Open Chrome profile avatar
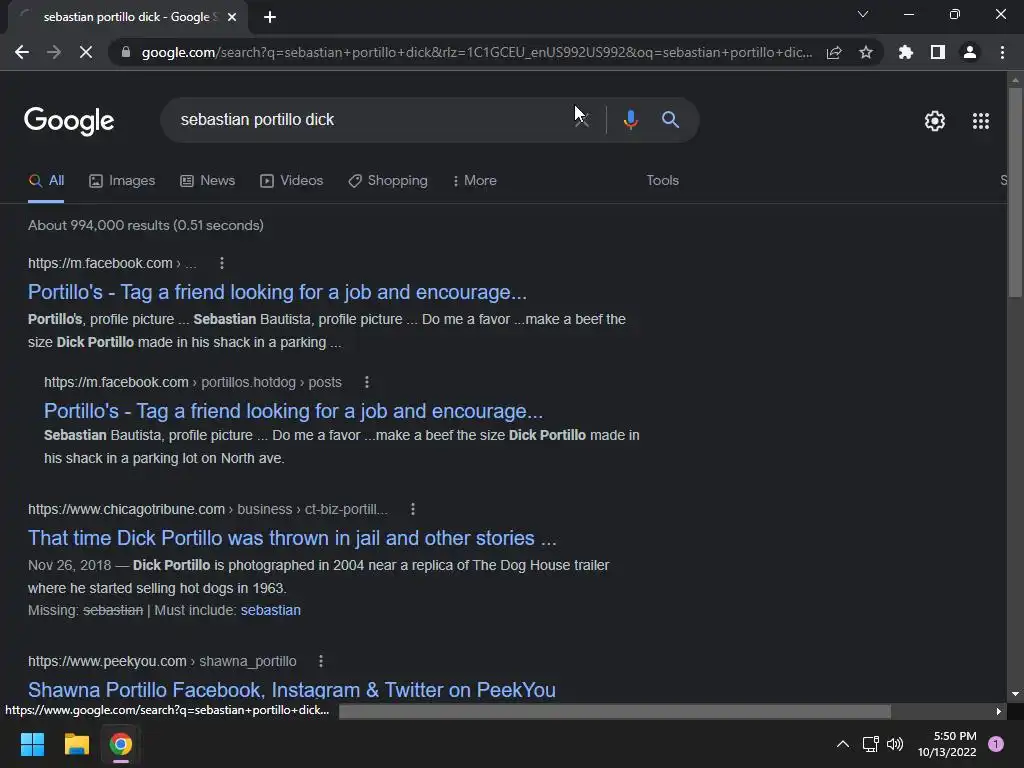 pos(970,52)
